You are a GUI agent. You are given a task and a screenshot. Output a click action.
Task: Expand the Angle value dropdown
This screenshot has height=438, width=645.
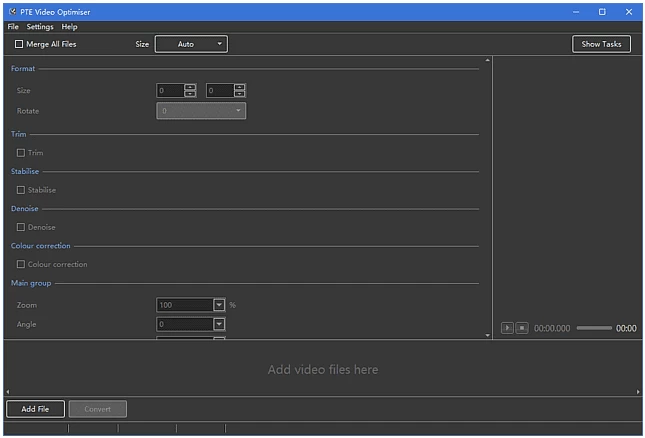[219, 325]
